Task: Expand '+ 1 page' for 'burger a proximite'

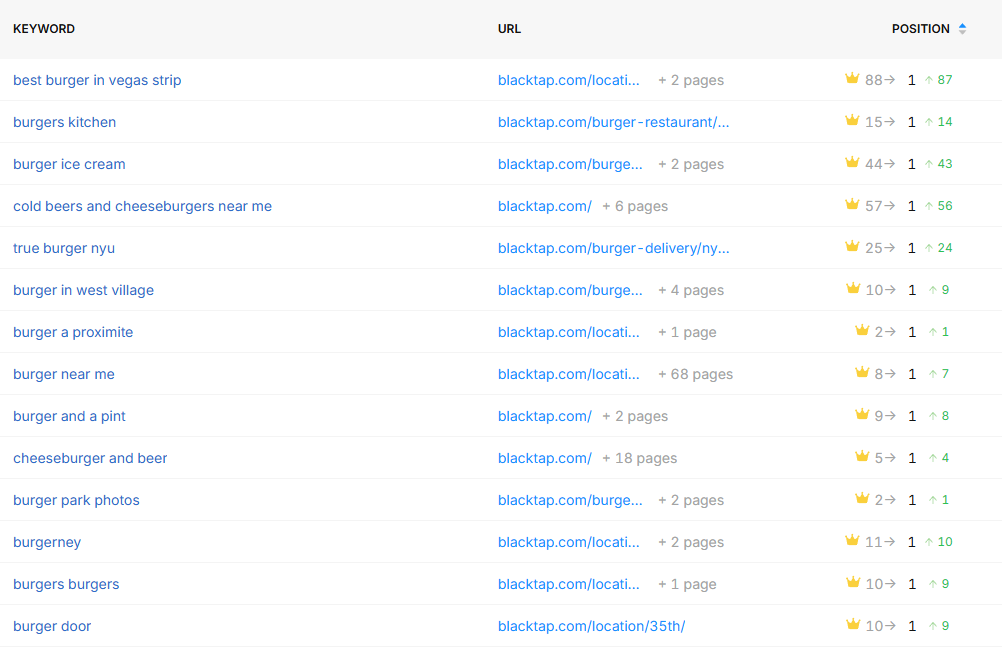Action: click(687, 332)
